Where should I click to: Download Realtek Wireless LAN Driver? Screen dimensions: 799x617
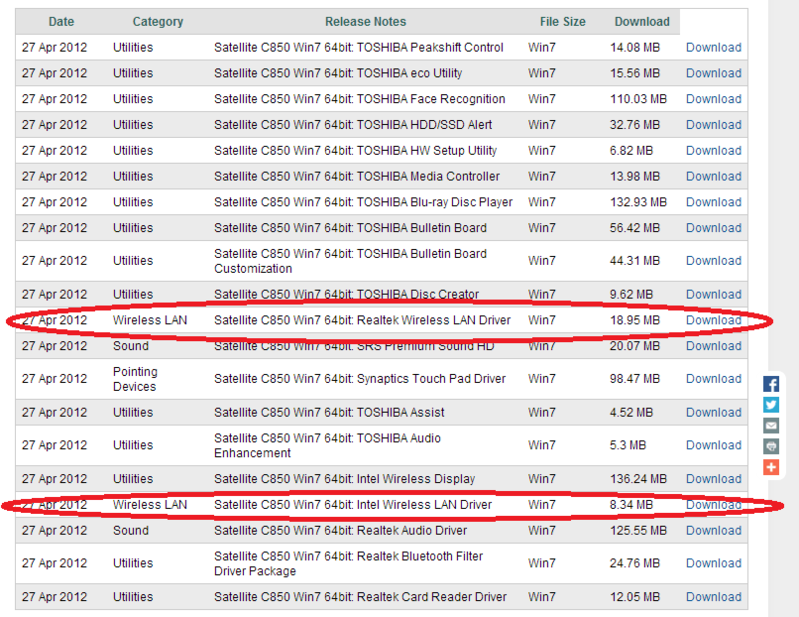tap(713, 321)
